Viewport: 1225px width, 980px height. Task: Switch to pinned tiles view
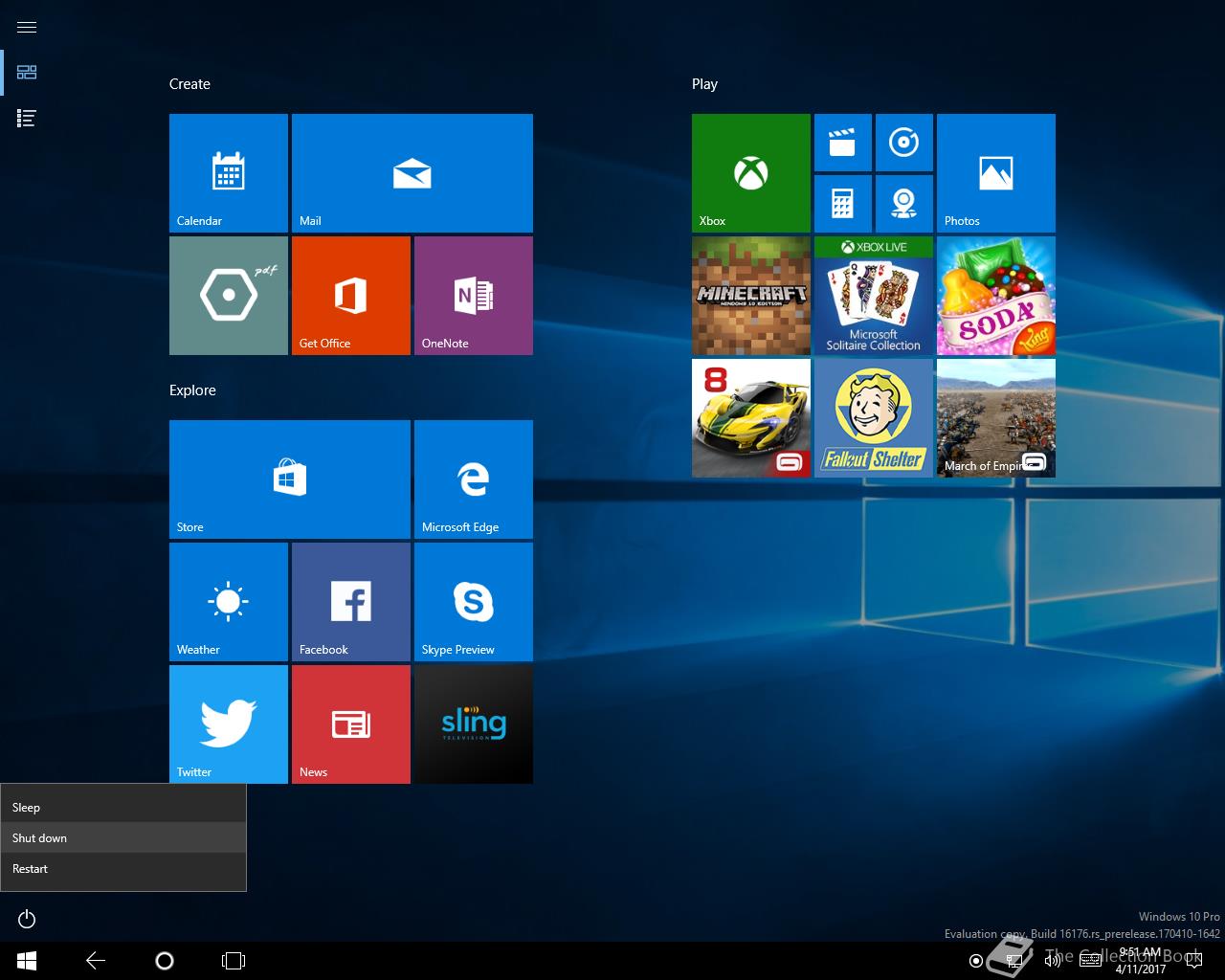click(x=27, y=73)
